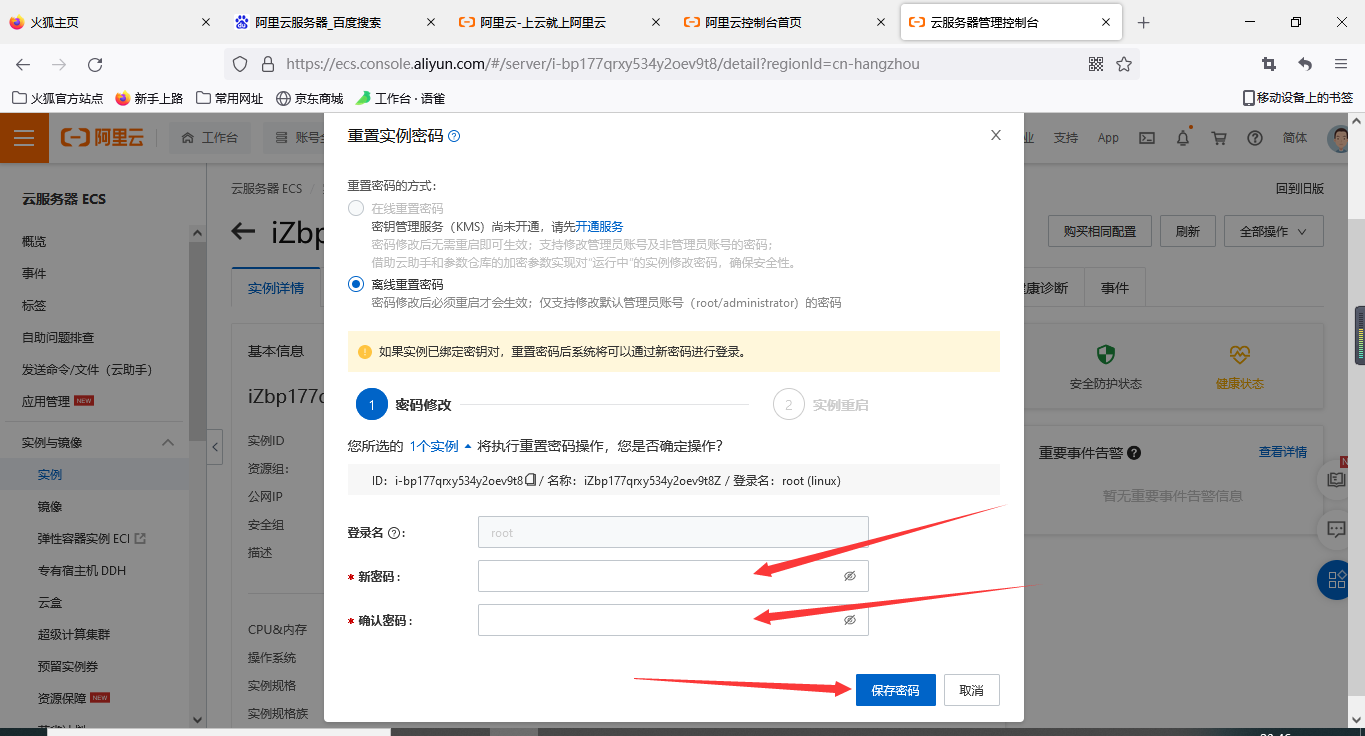Switch to the 阿里云-上云就上阿里云 tab
The image size is (1365, 736).
[x=560, y=22]
